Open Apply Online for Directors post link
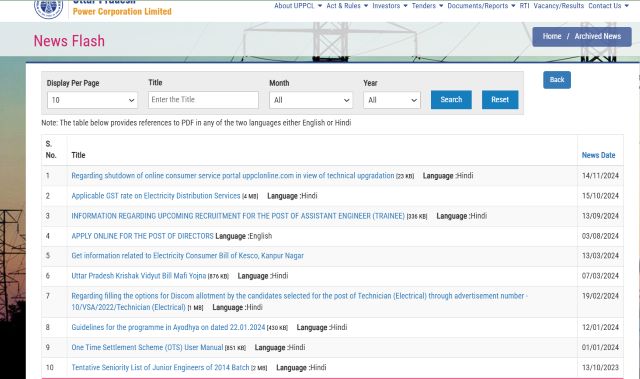Screen dimensions: 640x379 pyautogui.click(x=142, y=236)
